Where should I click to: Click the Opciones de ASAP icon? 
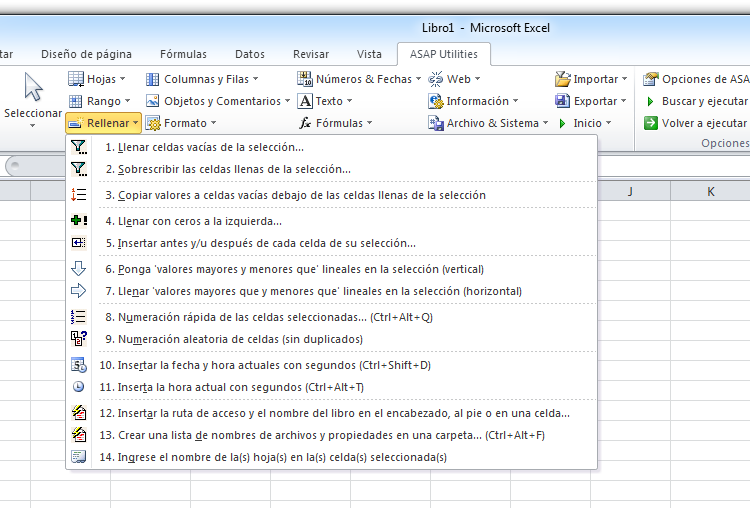[x=651, y=79]
